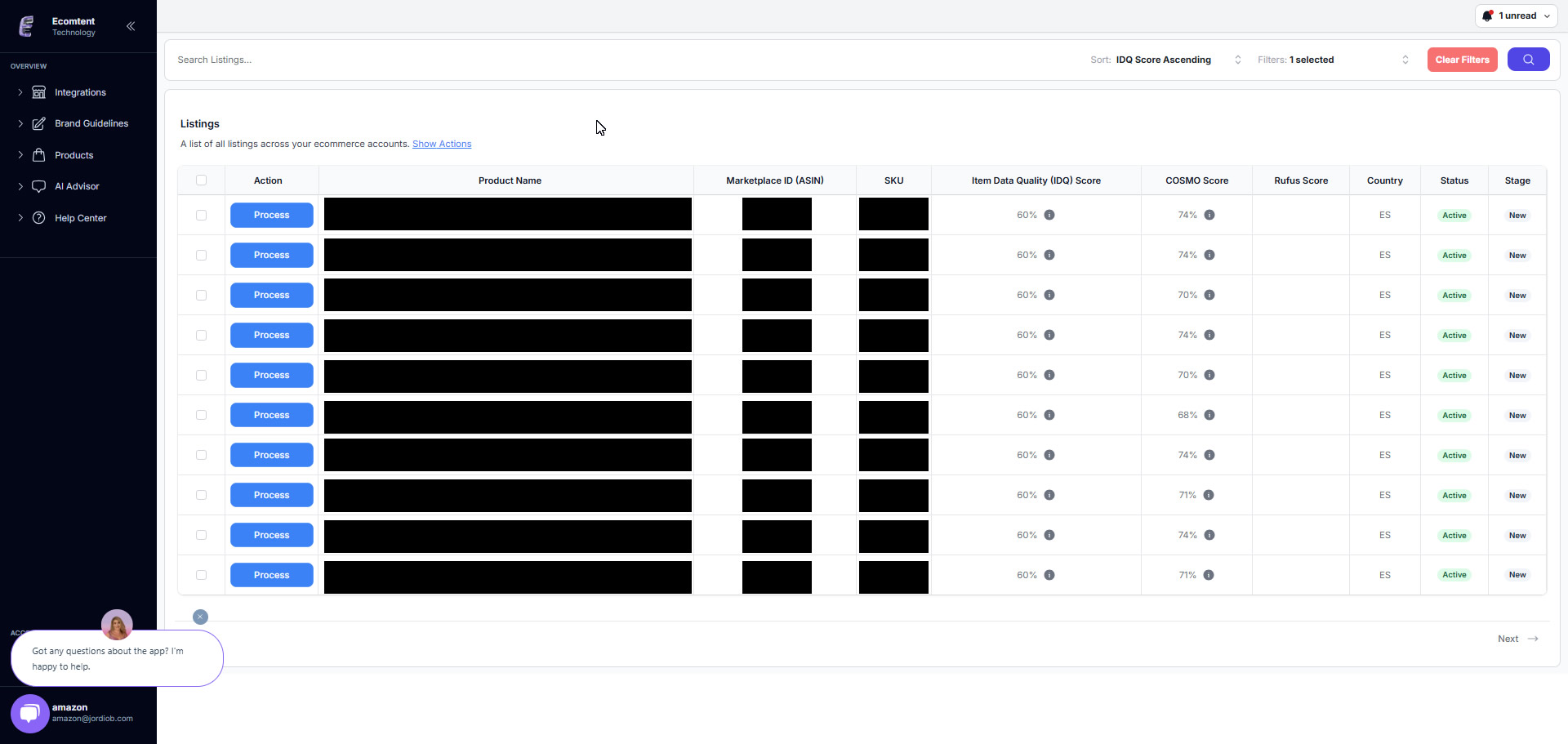Collapse the sidebar with double-chevron icon

click(x=131, y=26)
